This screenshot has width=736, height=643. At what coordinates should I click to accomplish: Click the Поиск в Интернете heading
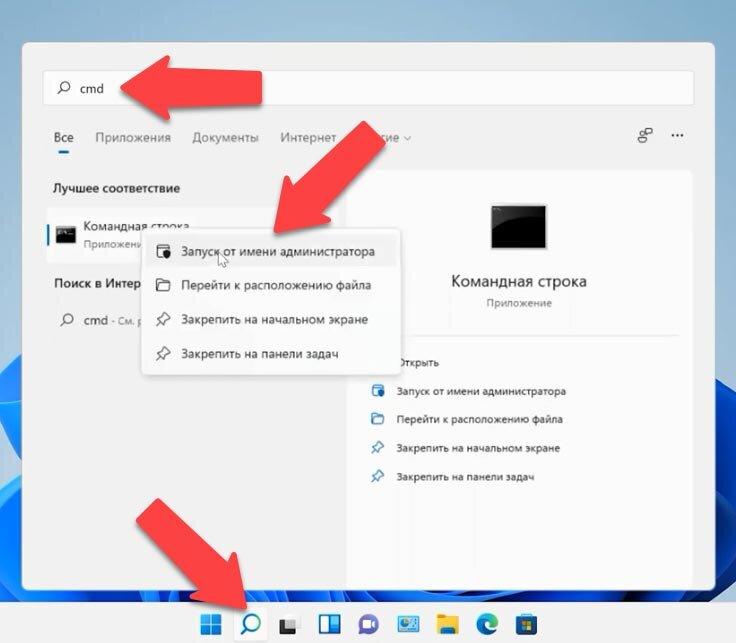[x=97, y=283]
